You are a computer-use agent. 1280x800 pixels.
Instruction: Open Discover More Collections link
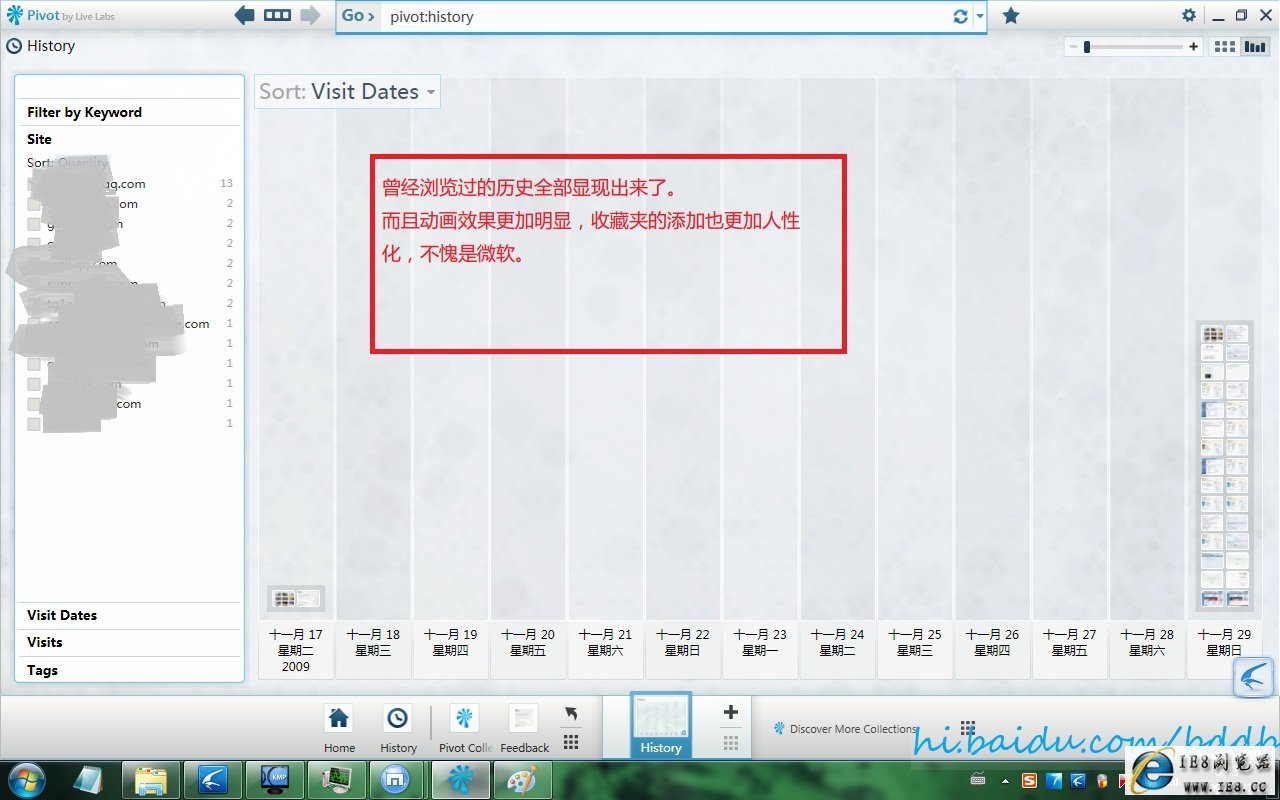846,729
